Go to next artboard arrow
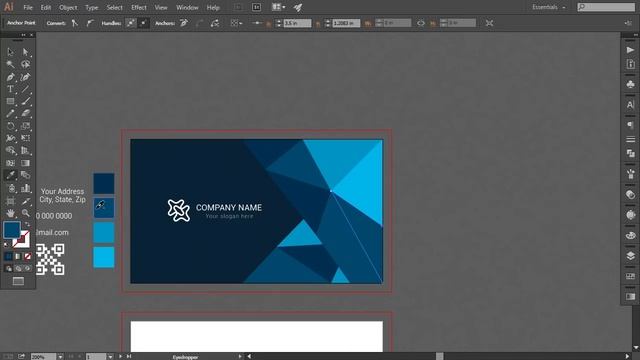This screenshot has width=640, height=360. point(120,356)
